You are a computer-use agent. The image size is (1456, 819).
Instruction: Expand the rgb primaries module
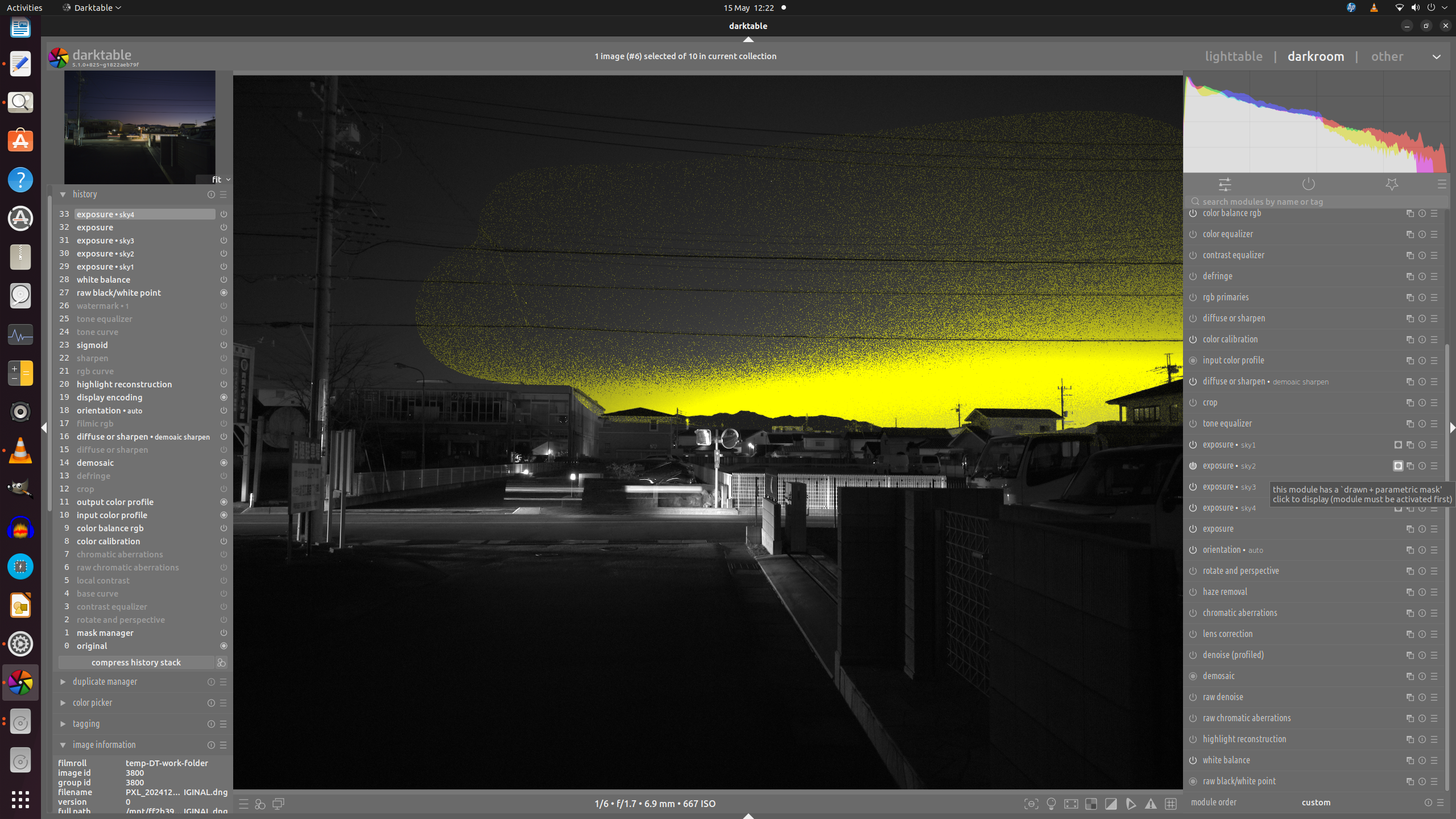[1226, 297]
